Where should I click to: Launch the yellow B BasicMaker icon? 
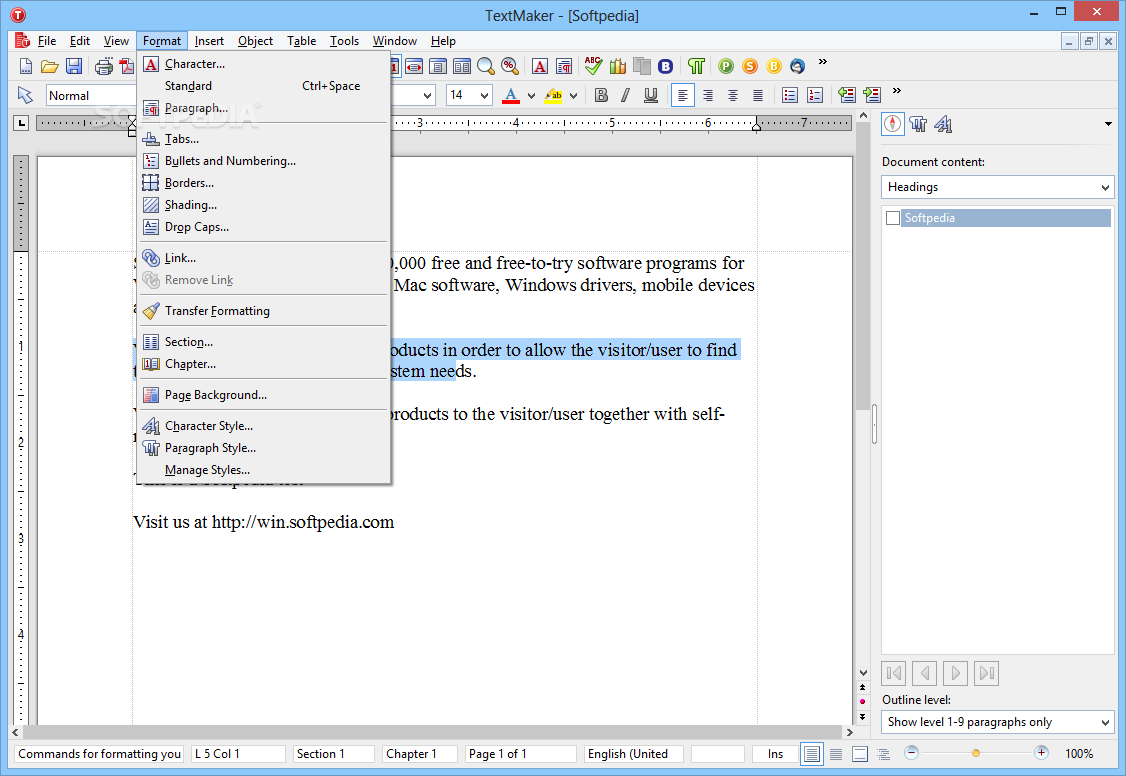click(x=774, y=67)
